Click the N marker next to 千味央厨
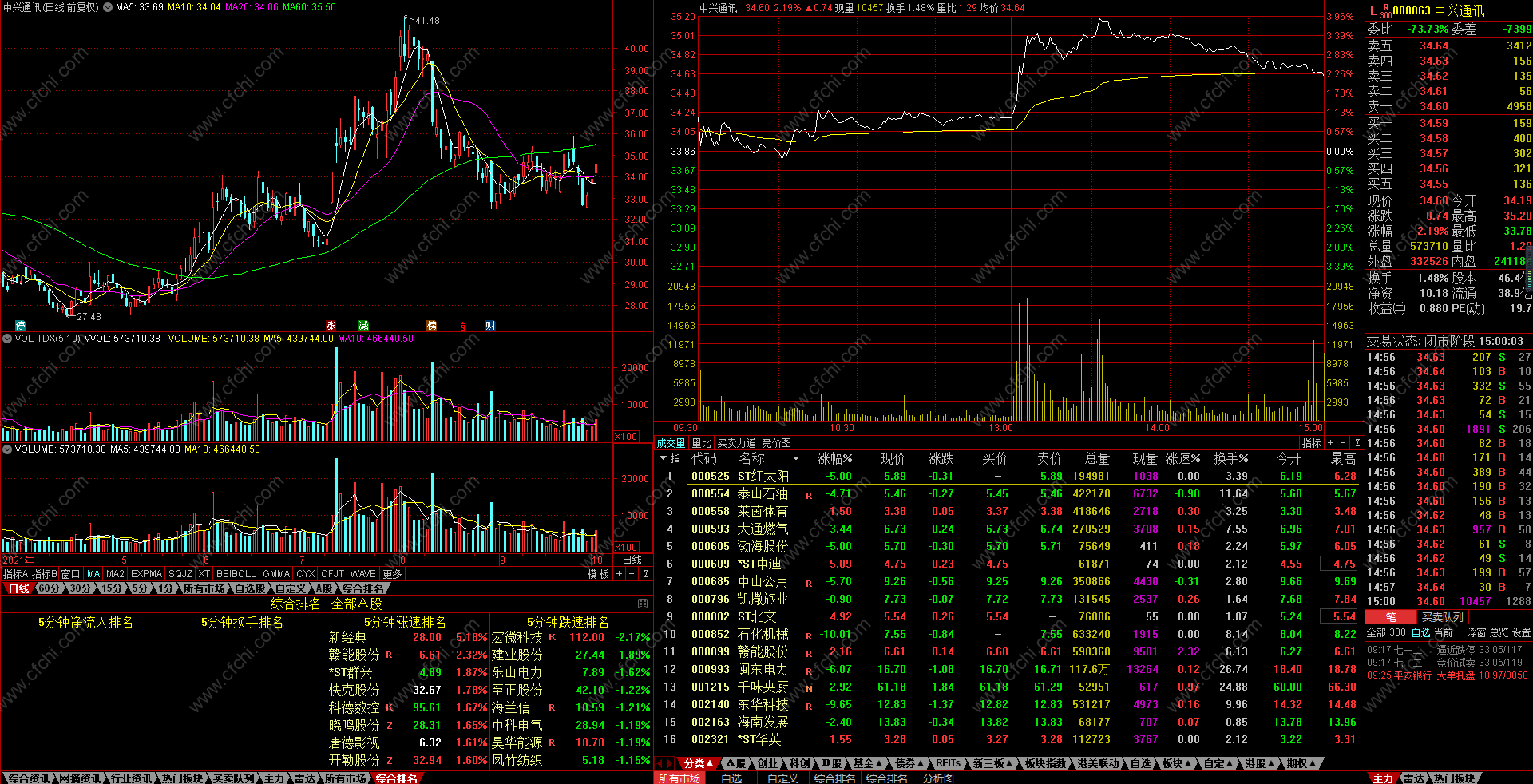Screen dimensions: 1533x784 click(809, 689)
